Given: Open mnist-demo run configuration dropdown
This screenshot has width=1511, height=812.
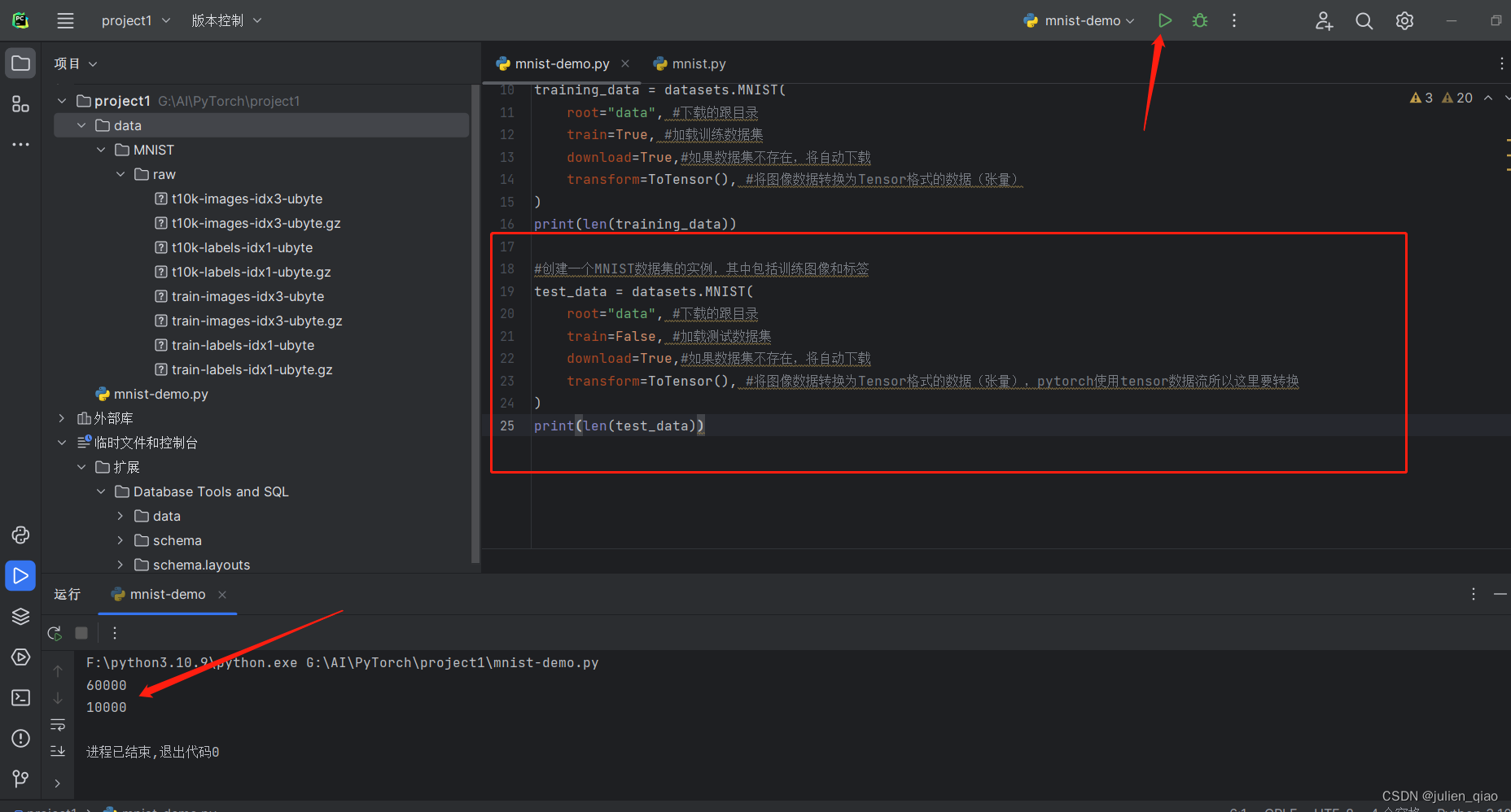Looking at the screenshot, I should click(x=1079, y=21).
